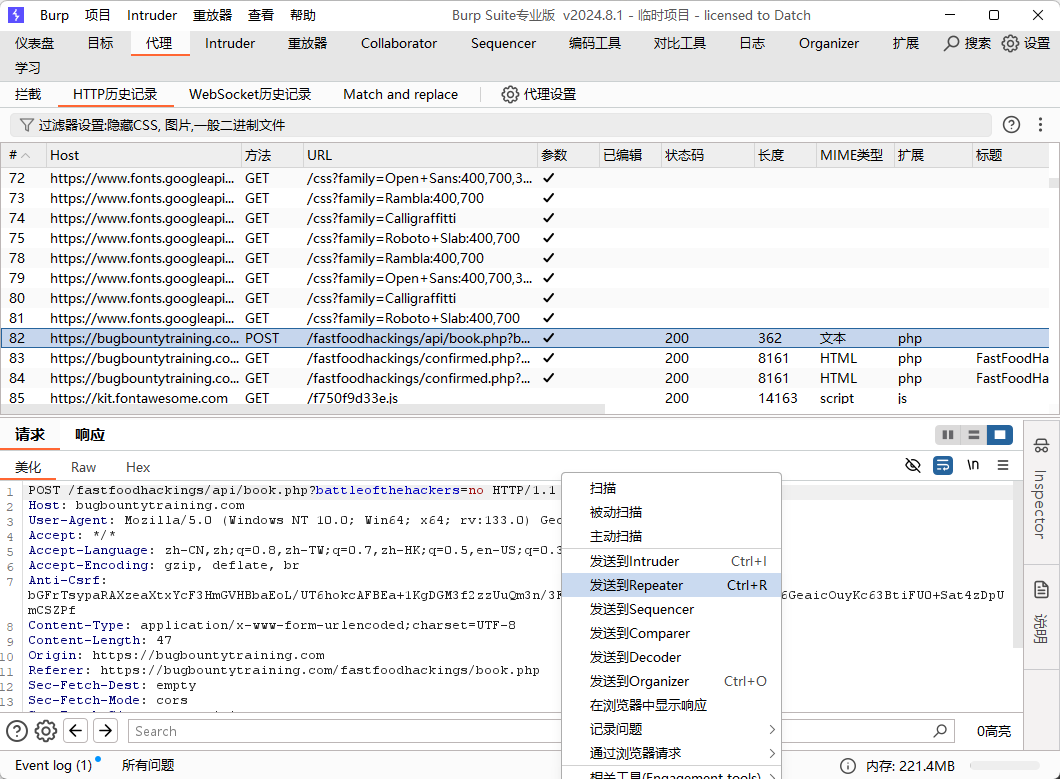This screenshot has width=1060, height=779.
Task: Click horizontal scrollbar of history table
Action: [x=303, y=409]
